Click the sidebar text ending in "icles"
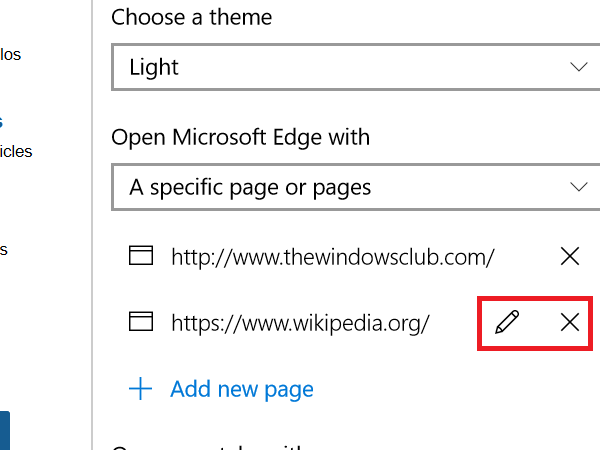The width and height of the screenshot is (600, 450). coord(16,152)
